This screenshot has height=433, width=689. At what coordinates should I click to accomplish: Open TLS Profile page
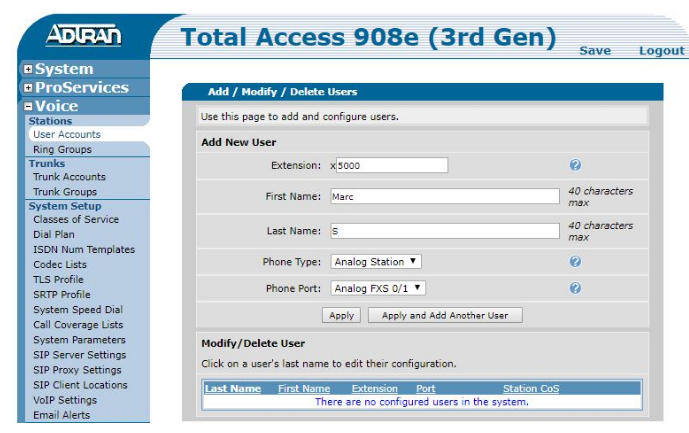(x=58, y=280)
